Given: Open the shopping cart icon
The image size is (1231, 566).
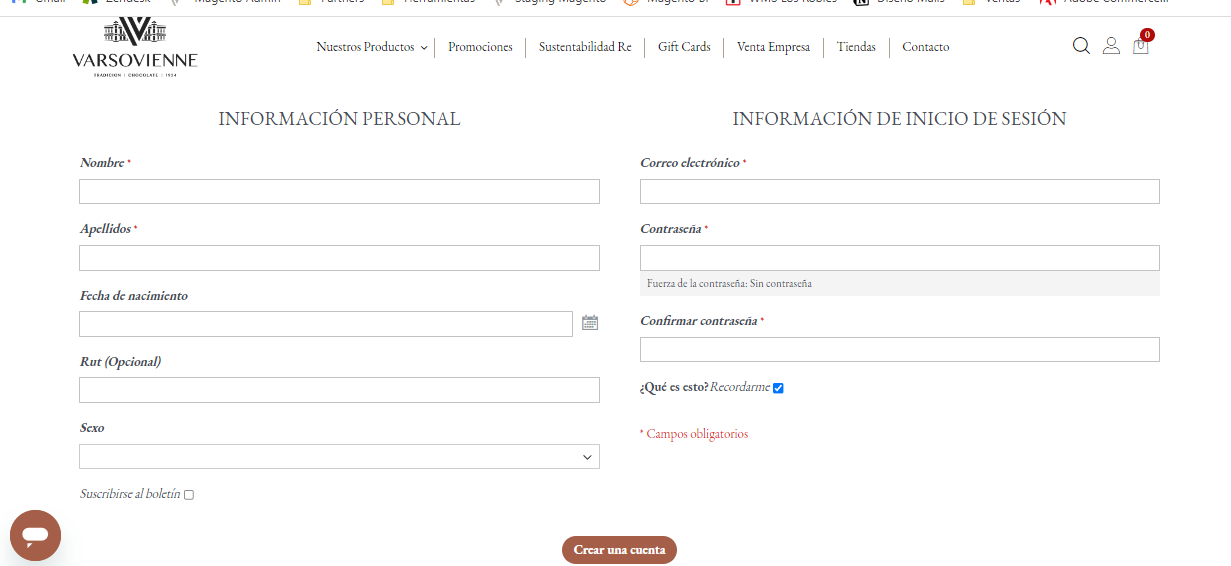Looking at the screenshot, I should pos(1140,46).
